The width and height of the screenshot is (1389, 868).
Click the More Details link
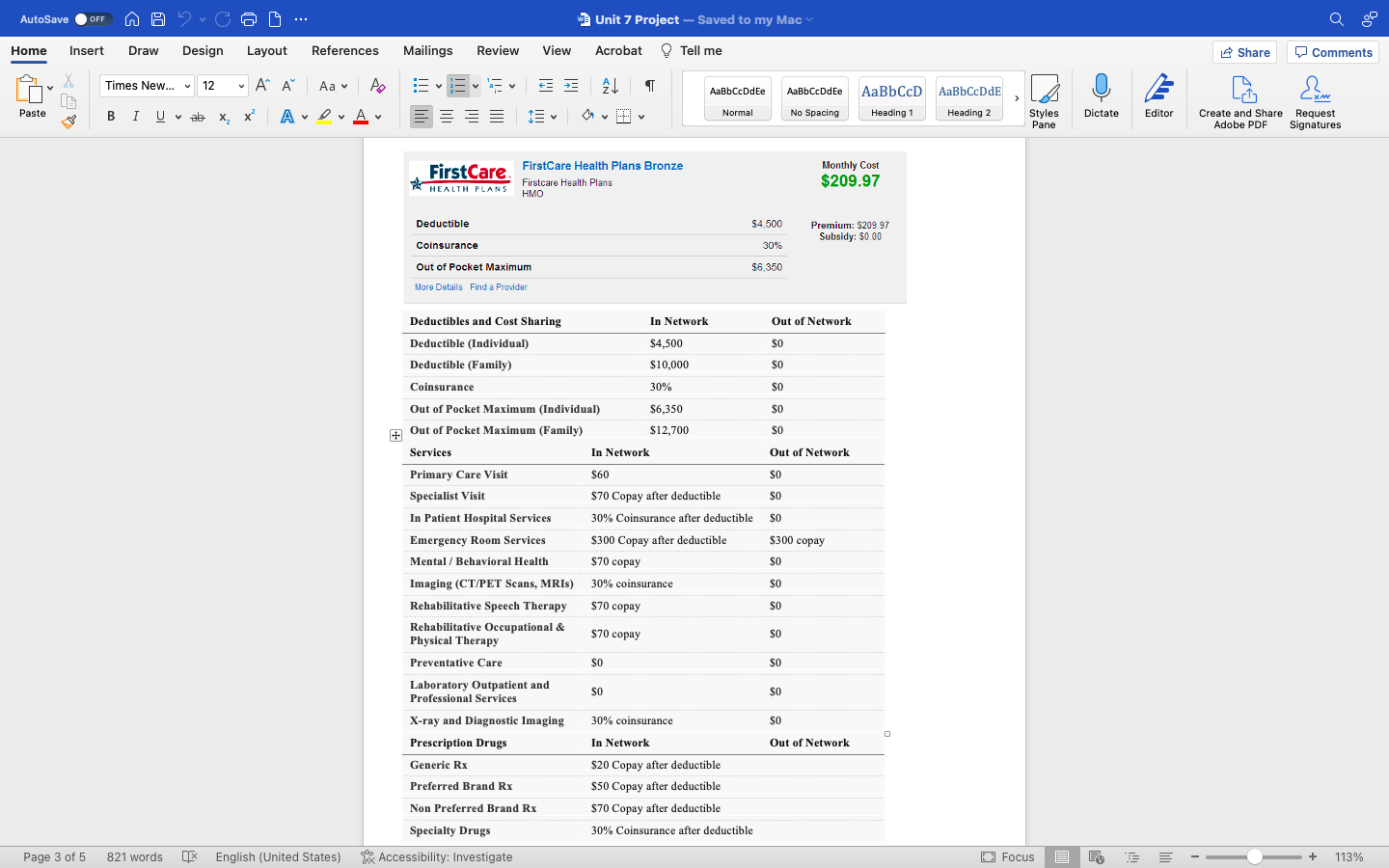coord(439,287)
